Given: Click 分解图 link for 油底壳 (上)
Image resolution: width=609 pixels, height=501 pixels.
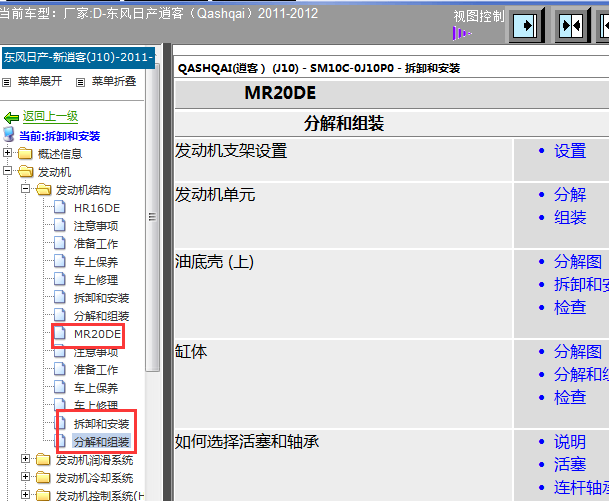Looking at the screenshot, I should pos(578,261).
